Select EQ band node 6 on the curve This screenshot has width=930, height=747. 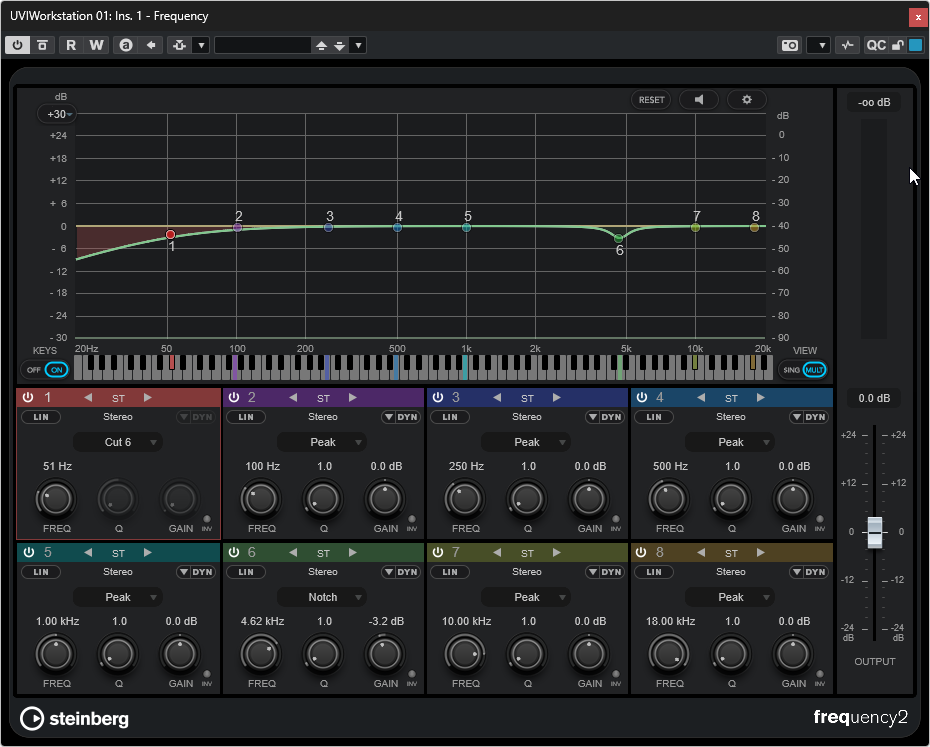pyautogui.click(x=619, y=239)
